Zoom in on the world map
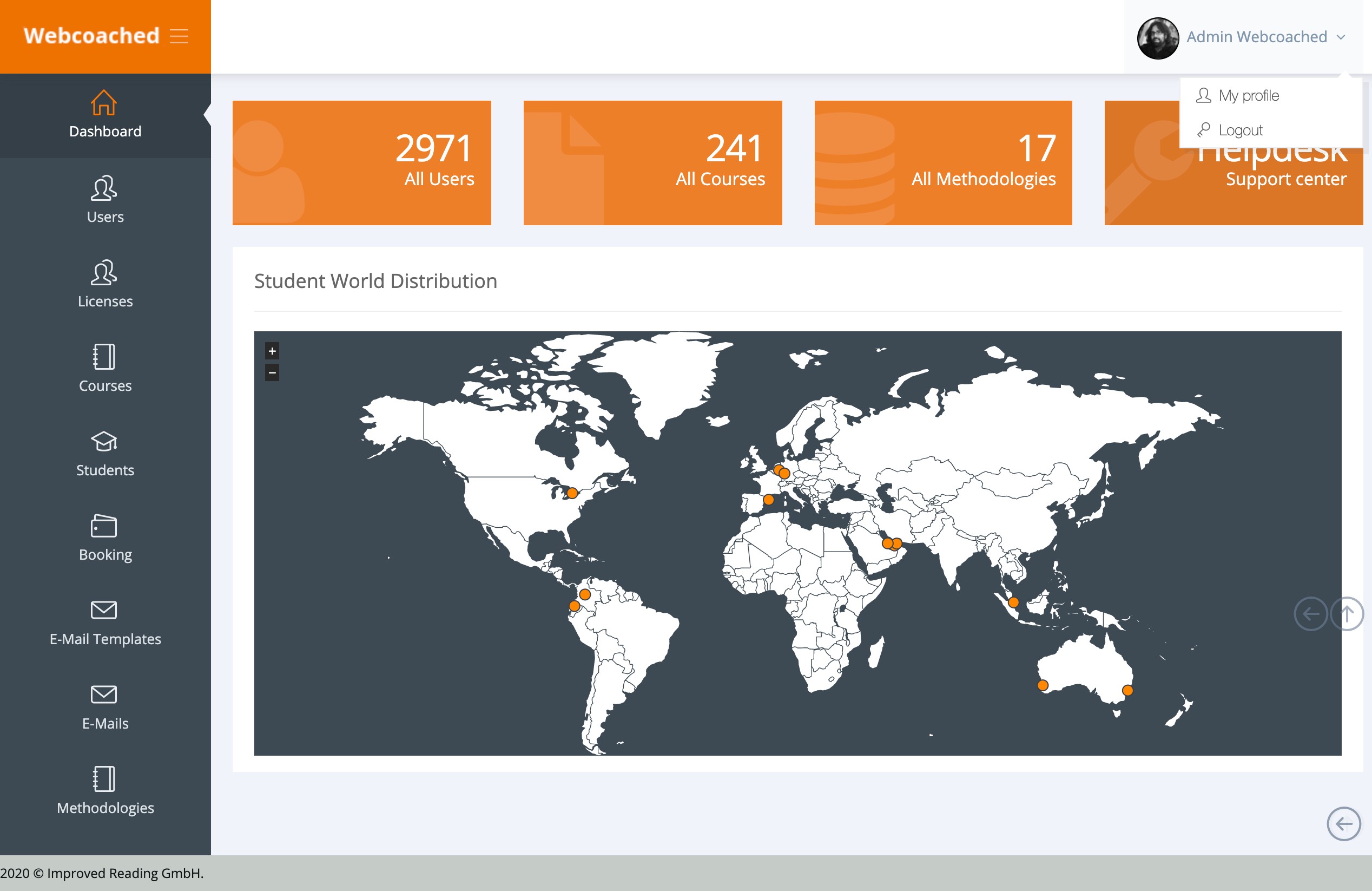The image size is (1372, 891). point(272,351)
